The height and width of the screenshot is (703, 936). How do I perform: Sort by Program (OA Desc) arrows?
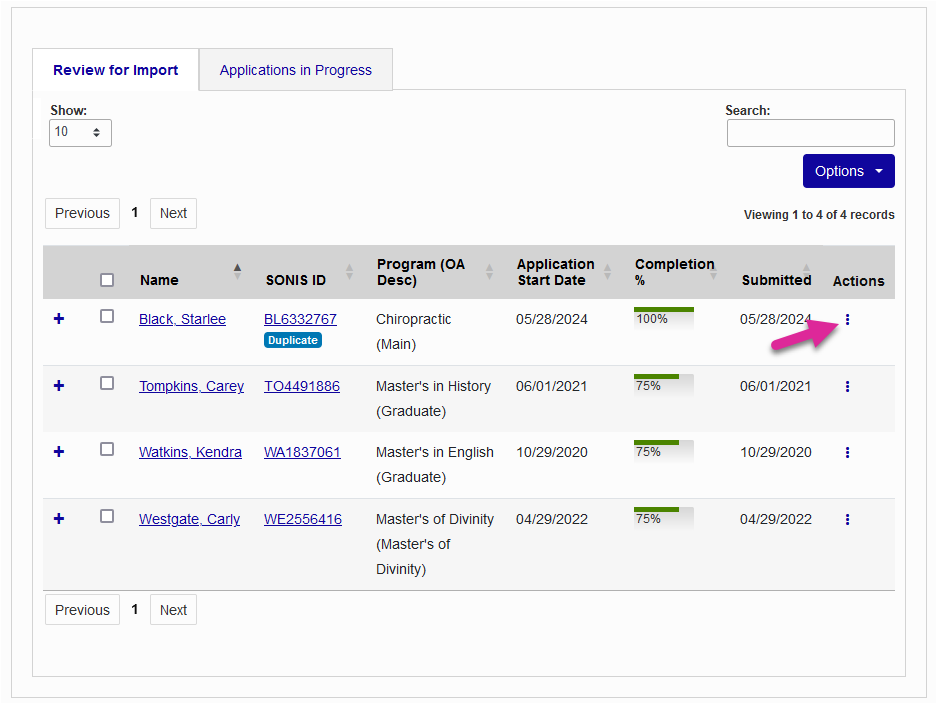tap(489, 272)
